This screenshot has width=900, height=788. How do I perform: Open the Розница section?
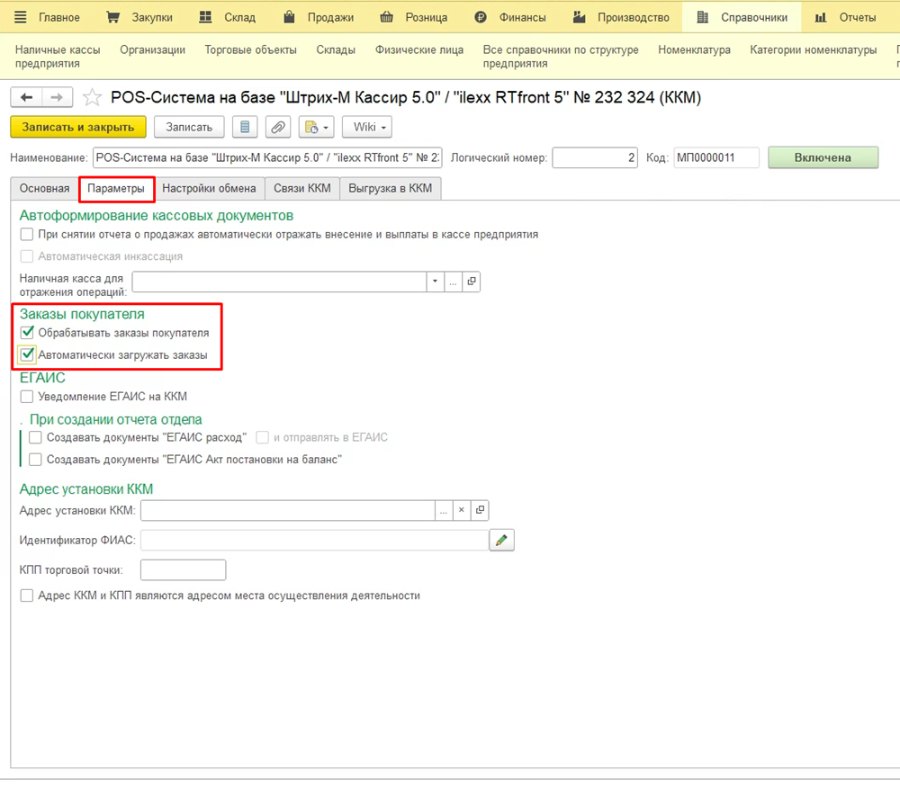coord(413,17)
